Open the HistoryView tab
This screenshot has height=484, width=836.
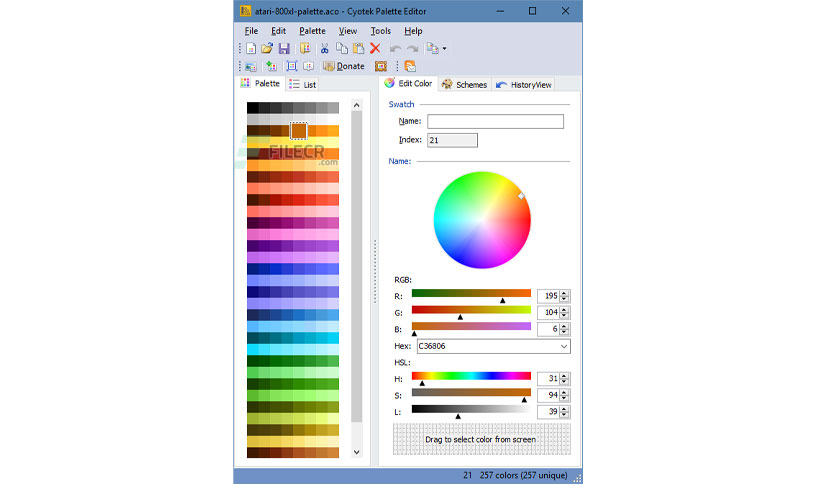(x=524, y=85)
